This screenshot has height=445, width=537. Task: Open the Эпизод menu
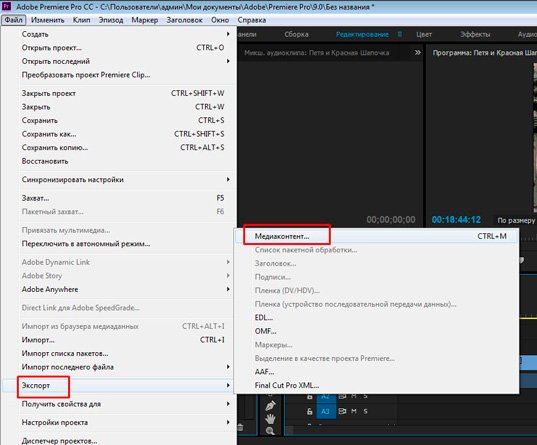point(111,20)
